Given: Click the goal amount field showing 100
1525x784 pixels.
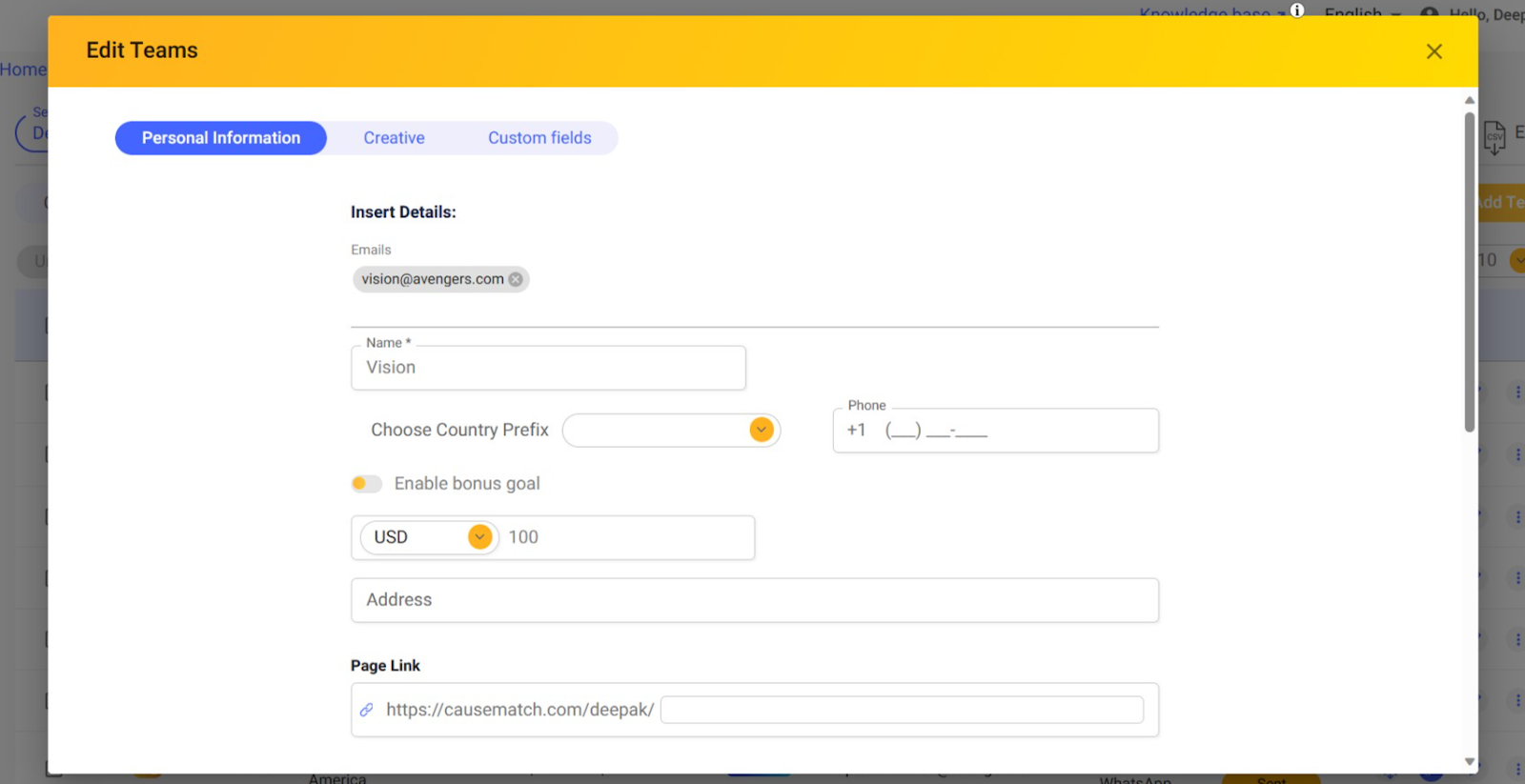Looking at the screenshot, I should (626, 537).
